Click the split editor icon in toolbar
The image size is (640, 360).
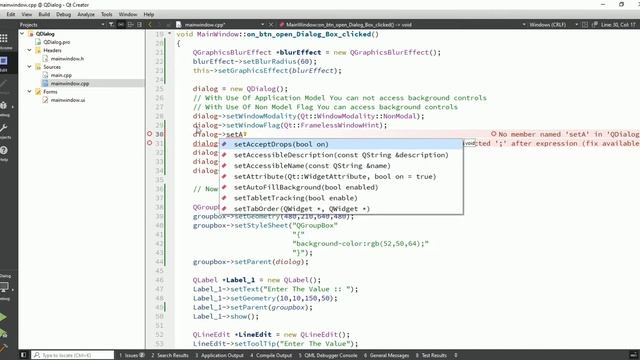click(x=584, y=24)
